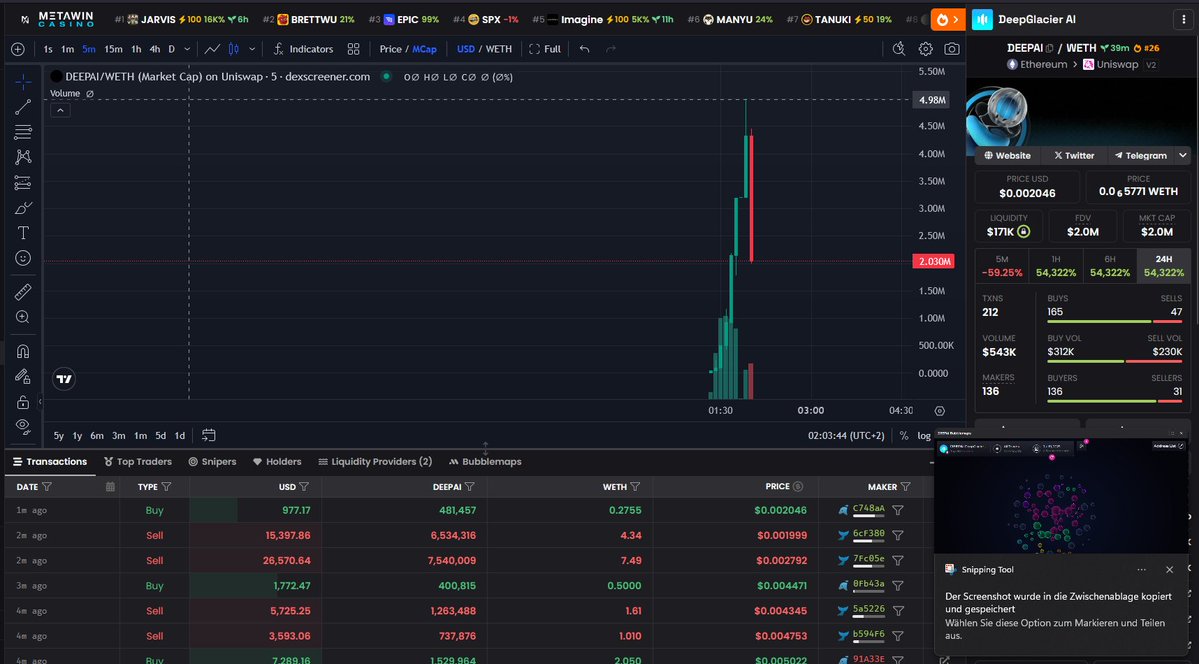The image size is (1199, 664).
Task: Set chart range to 1d
Action: [180, 435]
